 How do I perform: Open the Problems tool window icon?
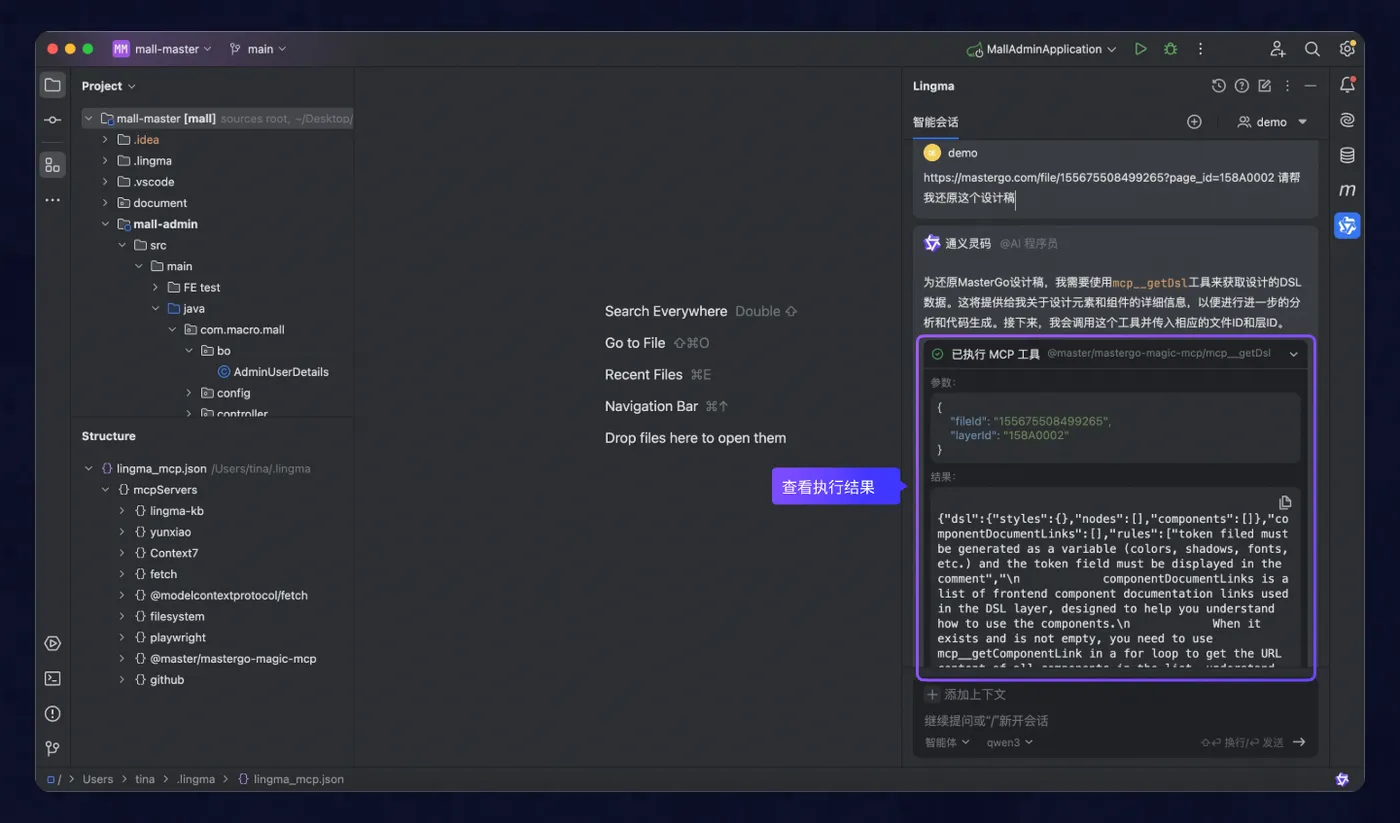[x=52, y=713]
